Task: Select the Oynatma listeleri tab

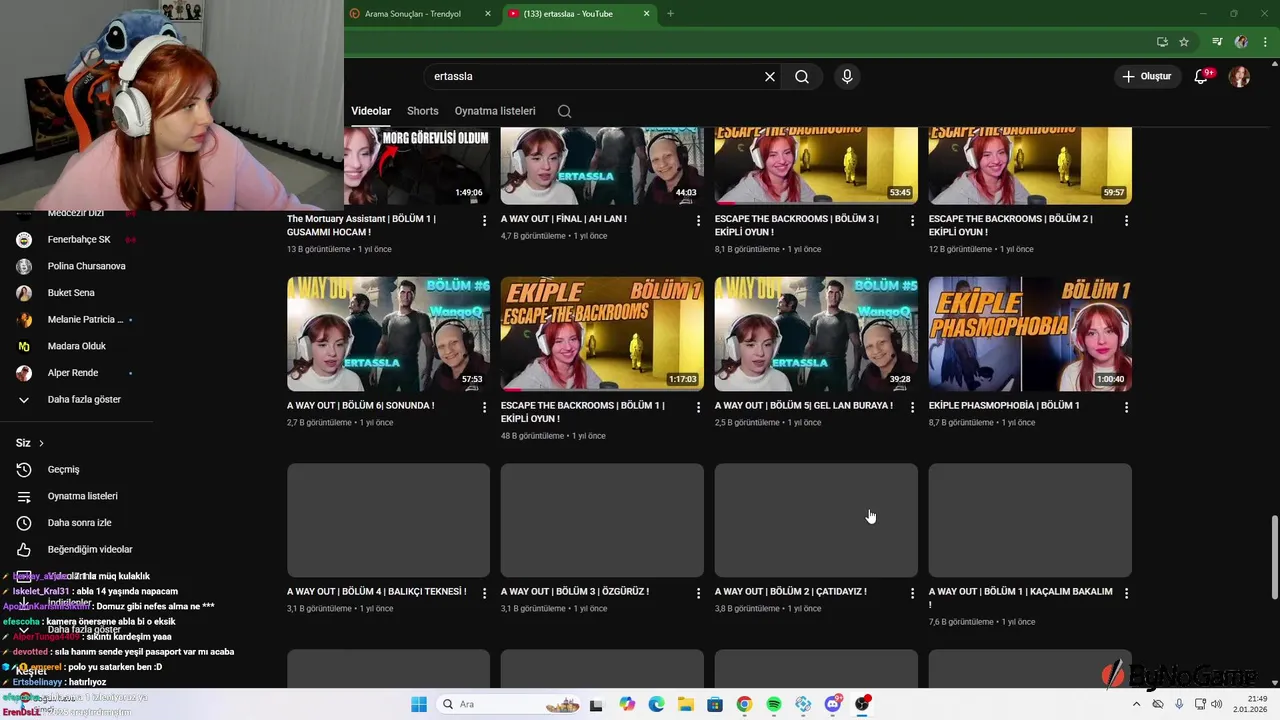Action: pyautogui.click(x=495, y=111)
